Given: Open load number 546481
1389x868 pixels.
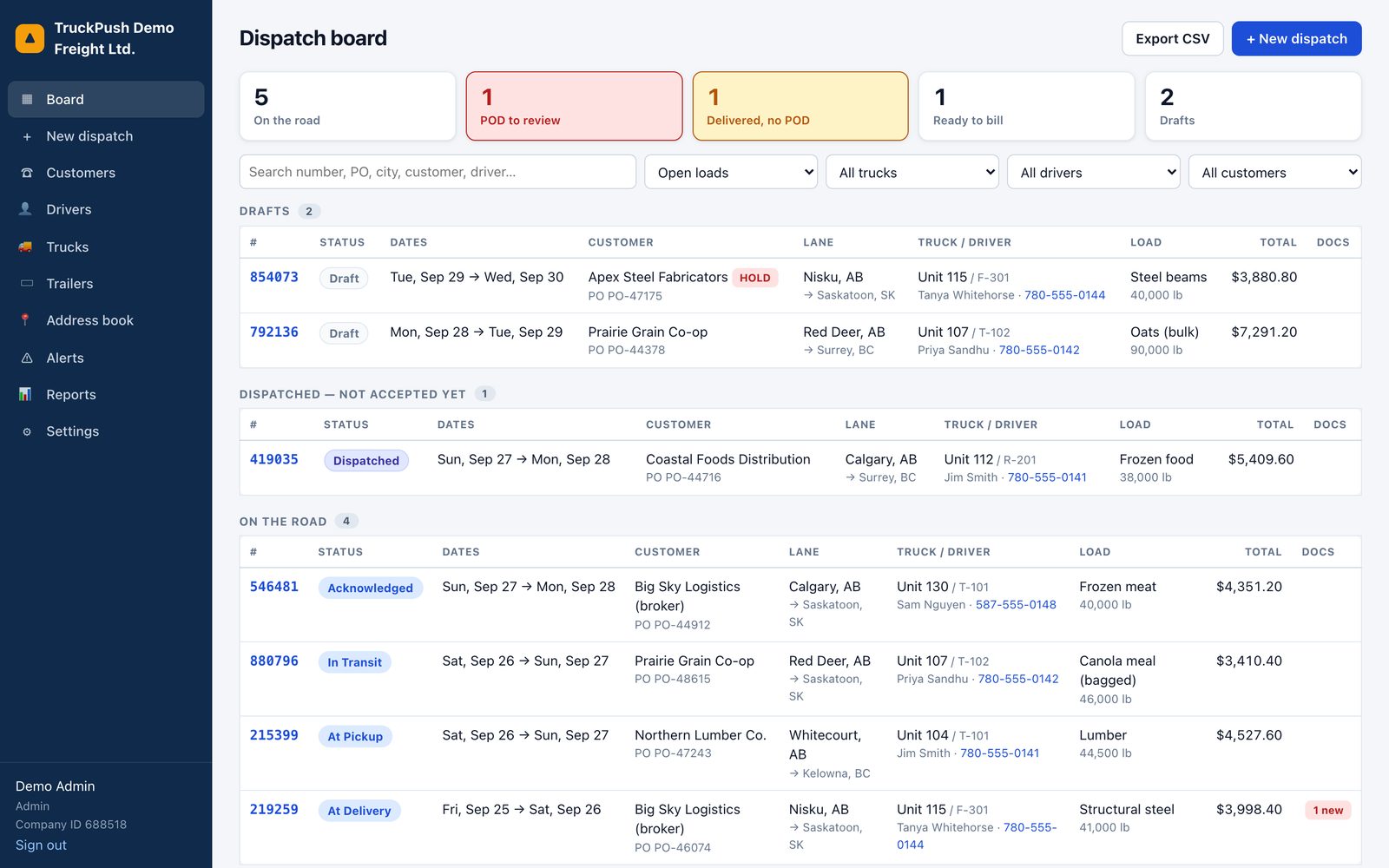Looking at the screenshot, I should pos(274,587).
